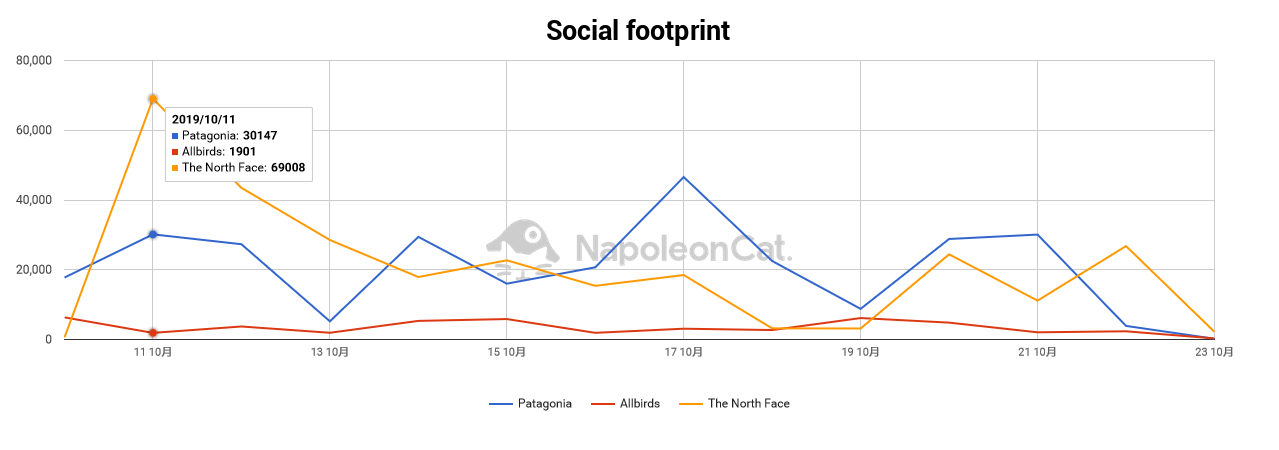Select the "17 10月" x-axis date label
Image resolution: width=1279 pixels, height=450 pixels.
point(684,352)
